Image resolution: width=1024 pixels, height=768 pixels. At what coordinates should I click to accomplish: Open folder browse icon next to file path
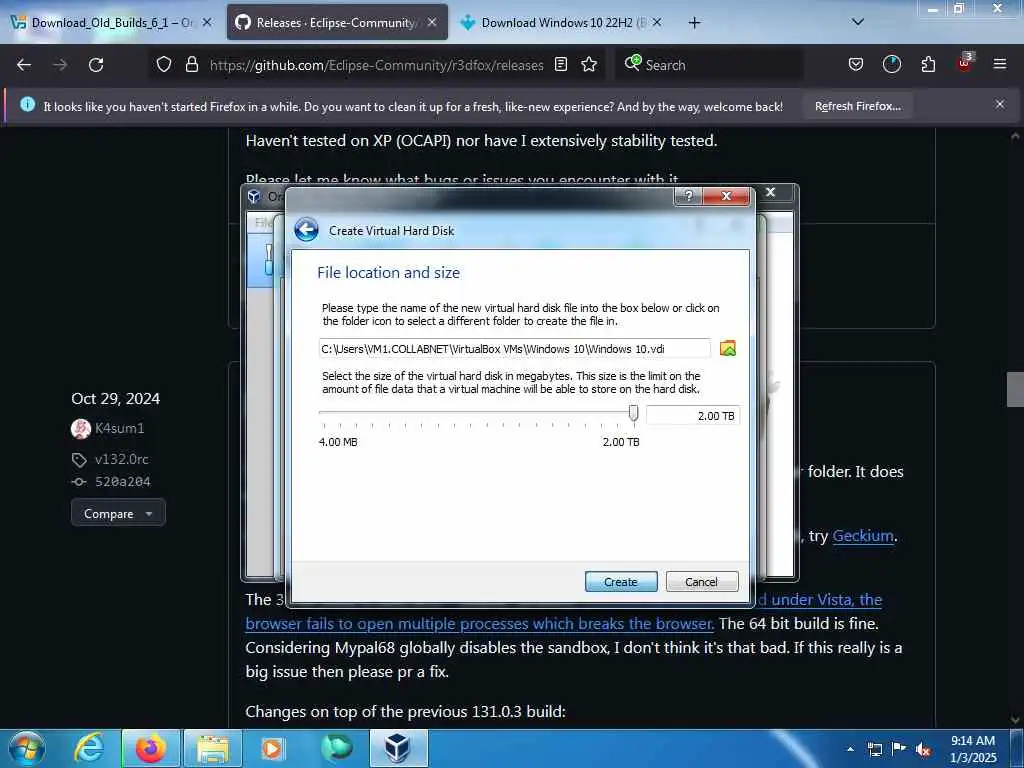[728, 348]
